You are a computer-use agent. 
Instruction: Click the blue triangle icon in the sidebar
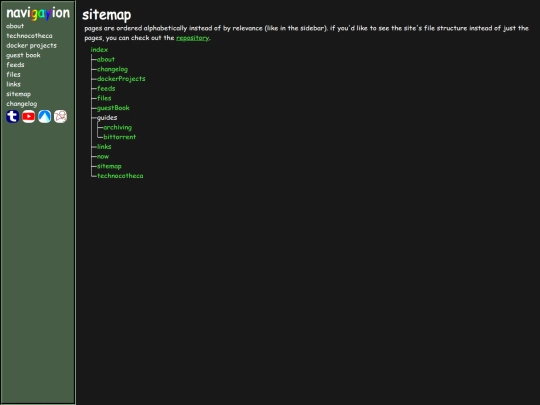pos(44,116)
